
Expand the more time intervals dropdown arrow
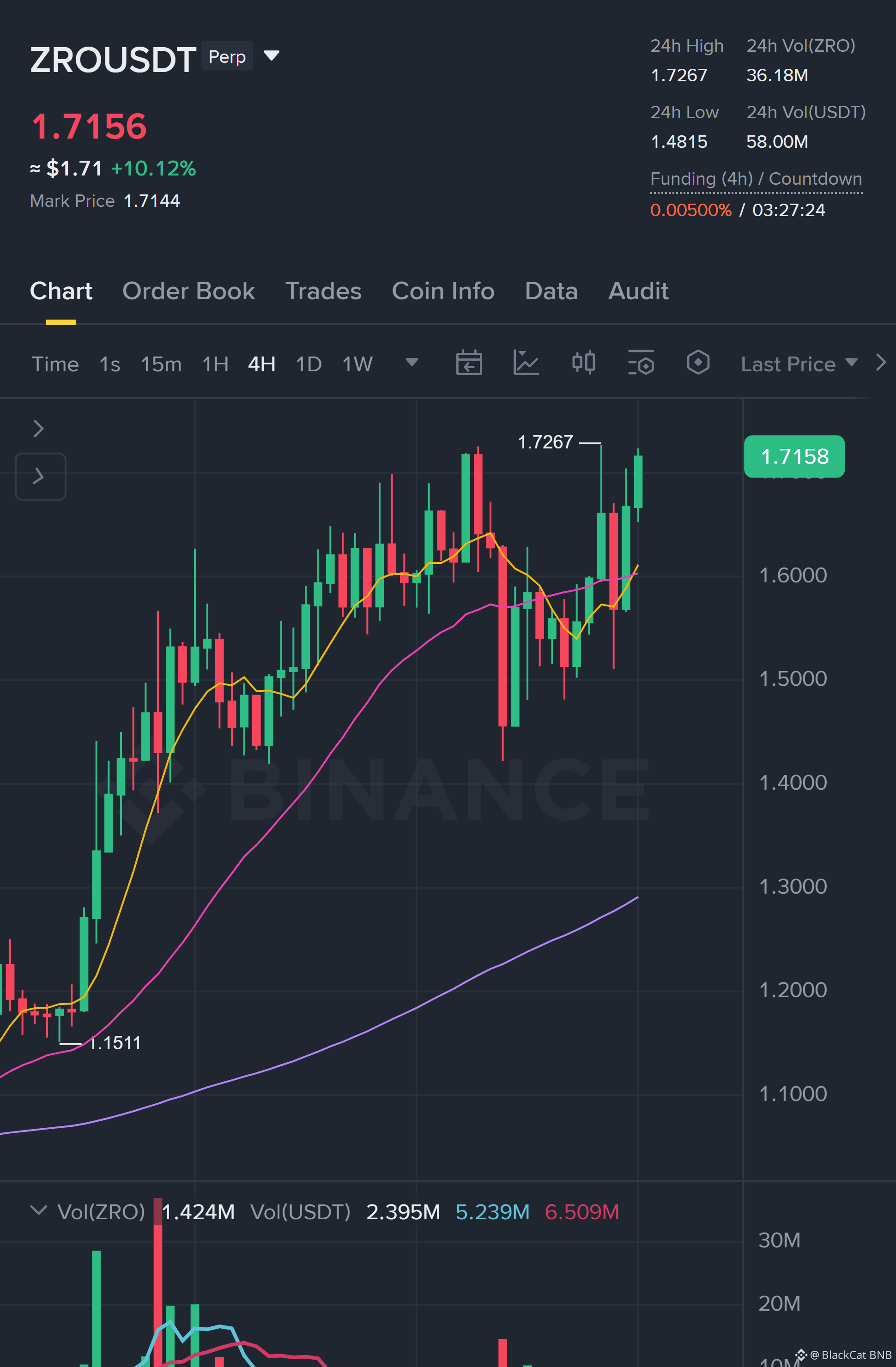[411, 363]
